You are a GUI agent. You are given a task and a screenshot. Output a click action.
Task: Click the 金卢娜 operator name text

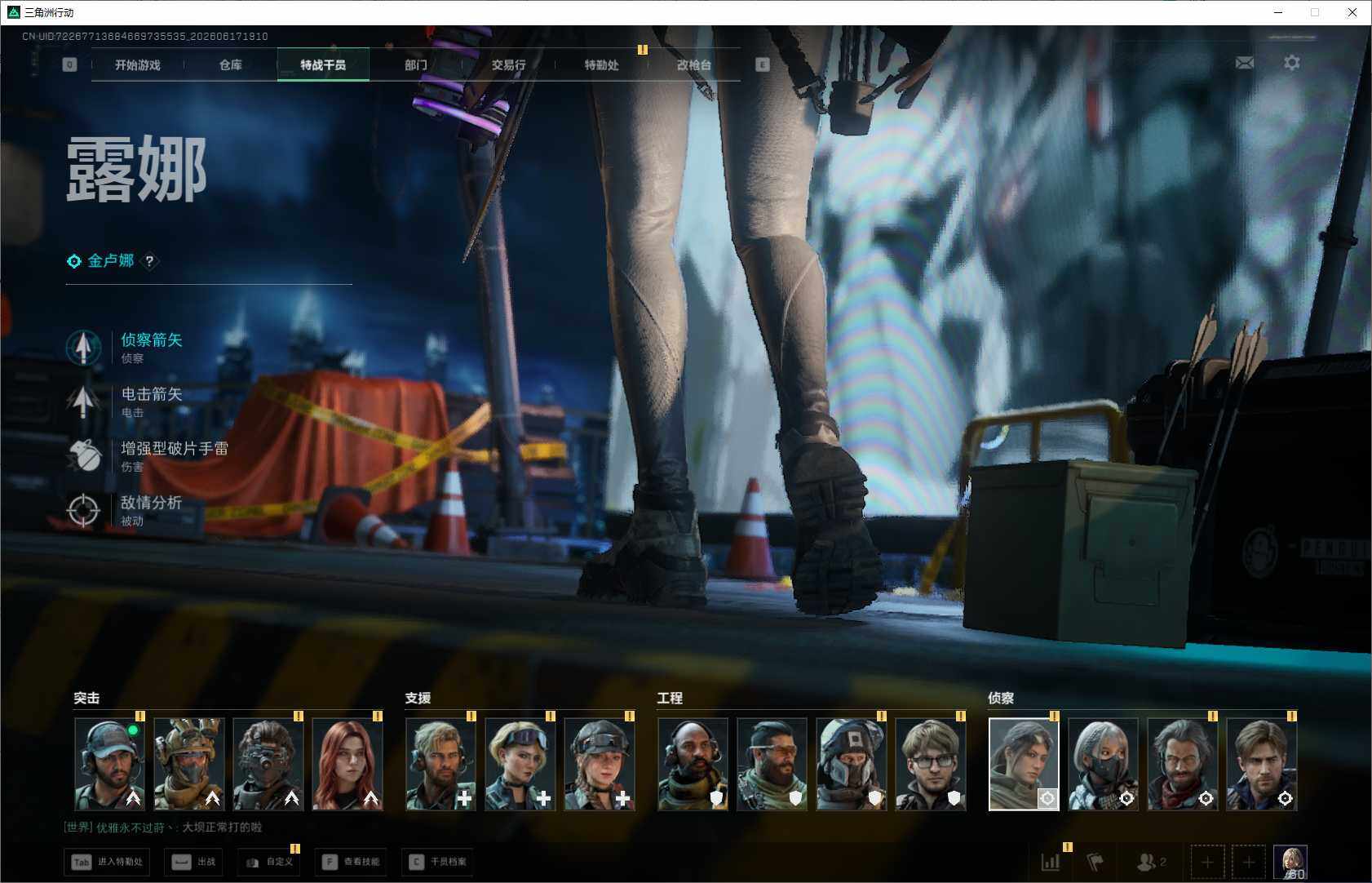pos(111,260)
